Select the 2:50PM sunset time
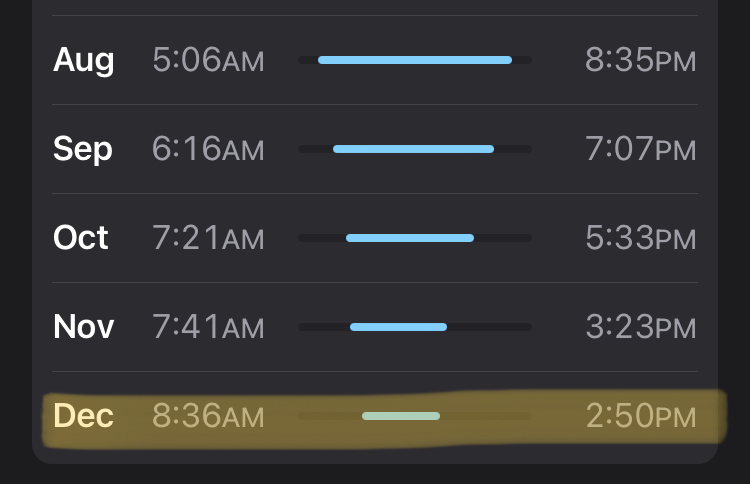 [x=640, y=417]
